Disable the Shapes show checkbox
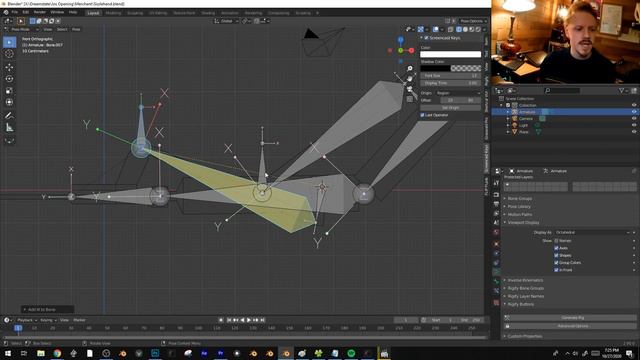This screenshot has width=640, height=360. click(556, 256)
